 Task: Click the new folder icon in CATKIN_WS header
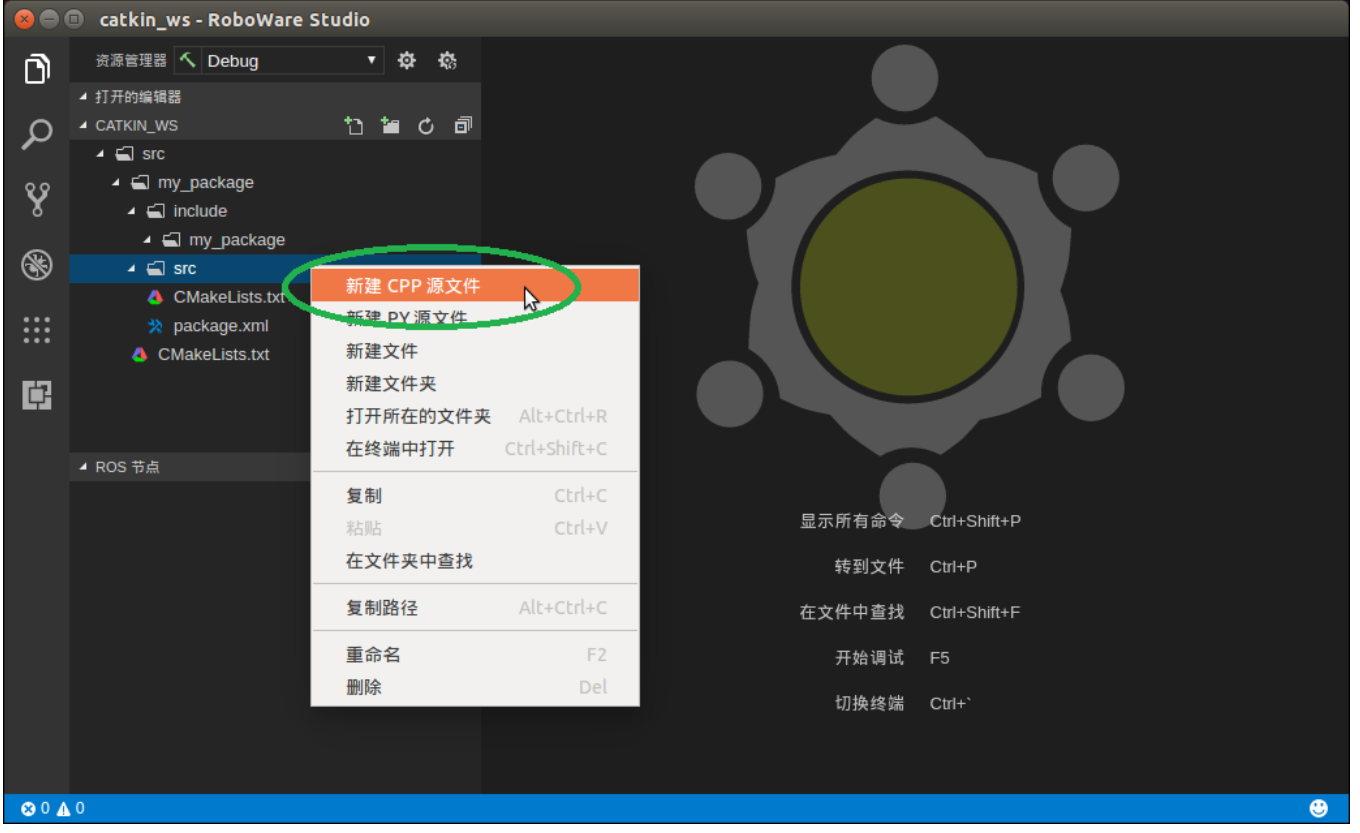click(x=390, y=126)
